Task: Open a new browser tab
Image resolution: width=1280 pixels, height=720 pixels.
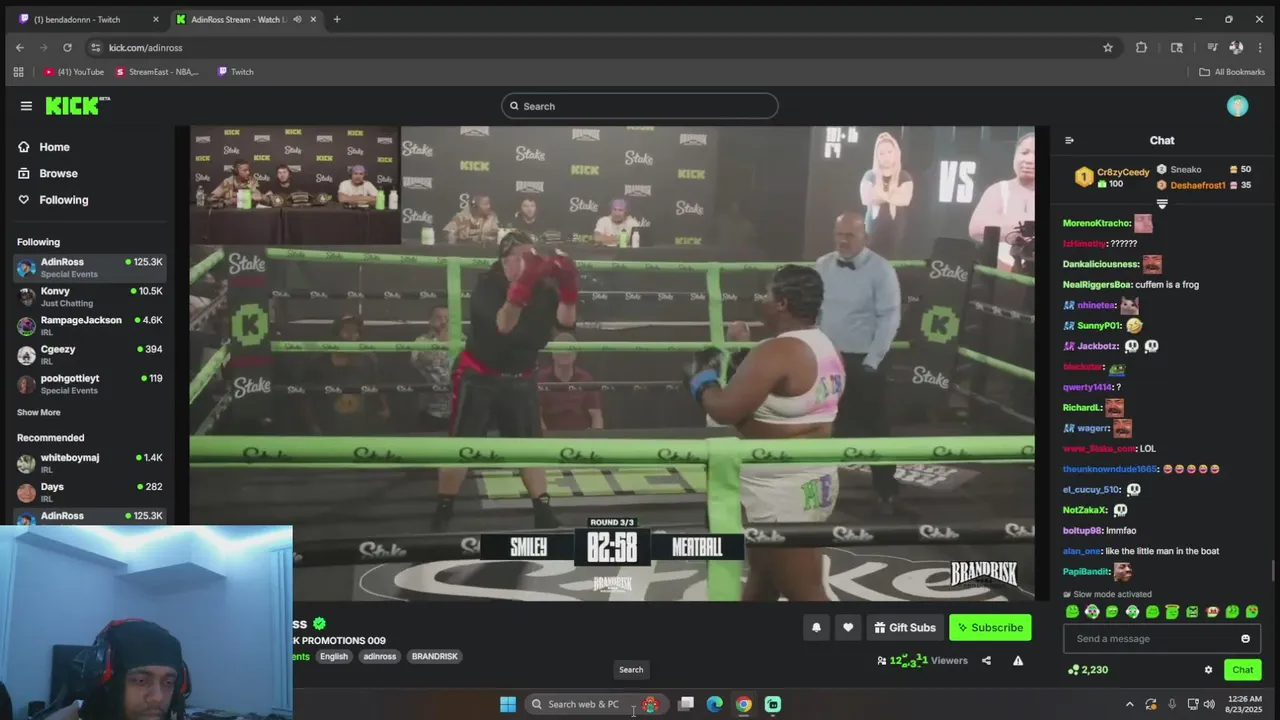Action: (x=336, y=19)
